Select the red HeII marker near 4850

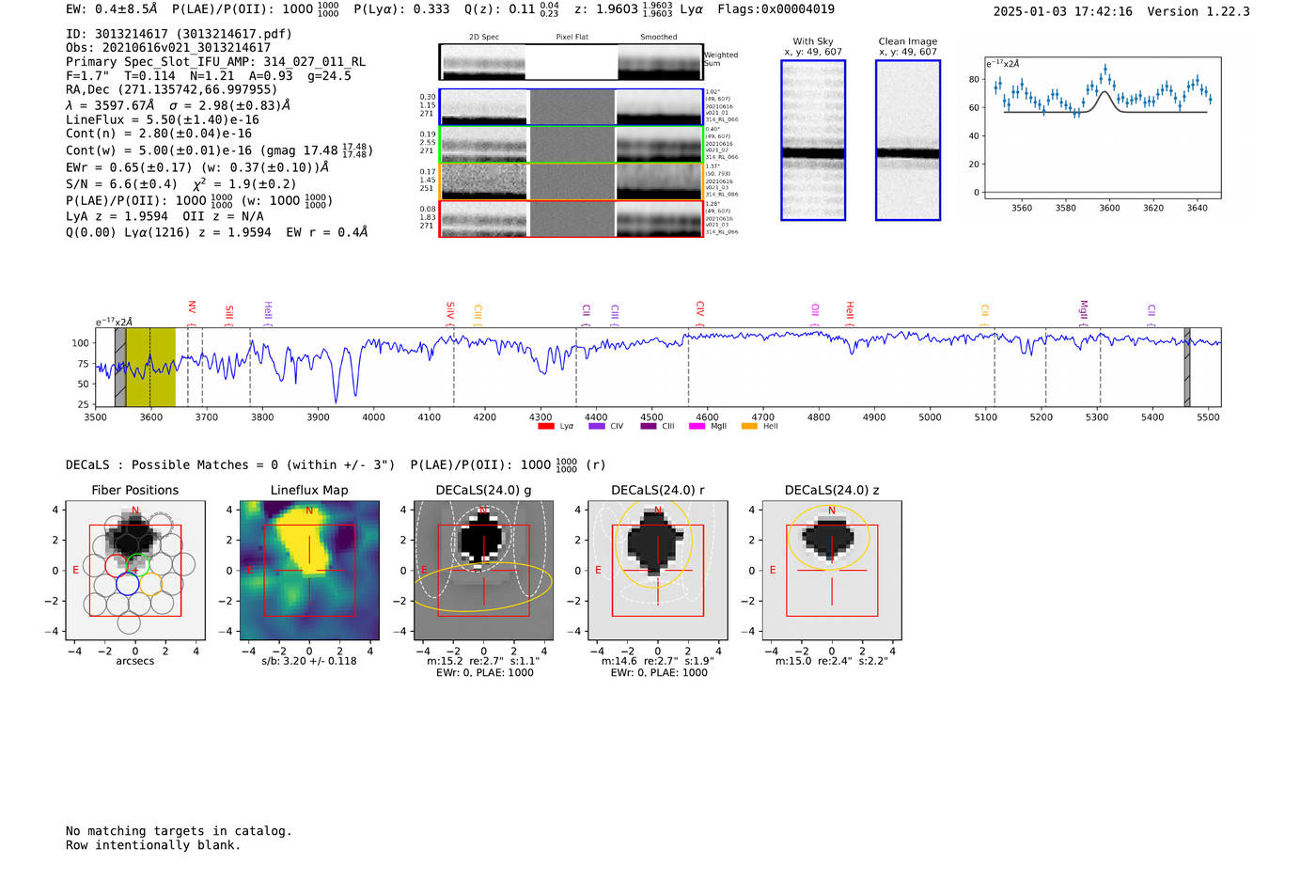point(850,311)
